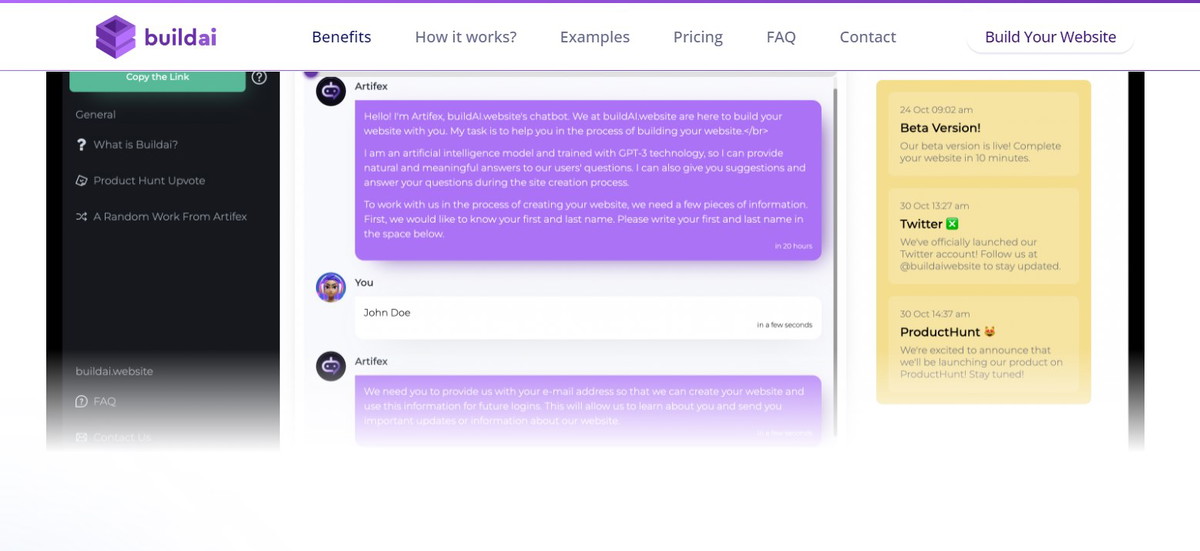Click the You user avatar

pos(331,287)
